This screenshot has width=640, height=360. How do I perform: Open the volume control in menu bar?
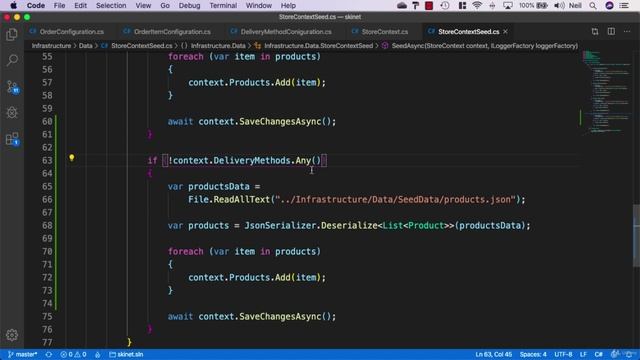click(x=559, y=5)
